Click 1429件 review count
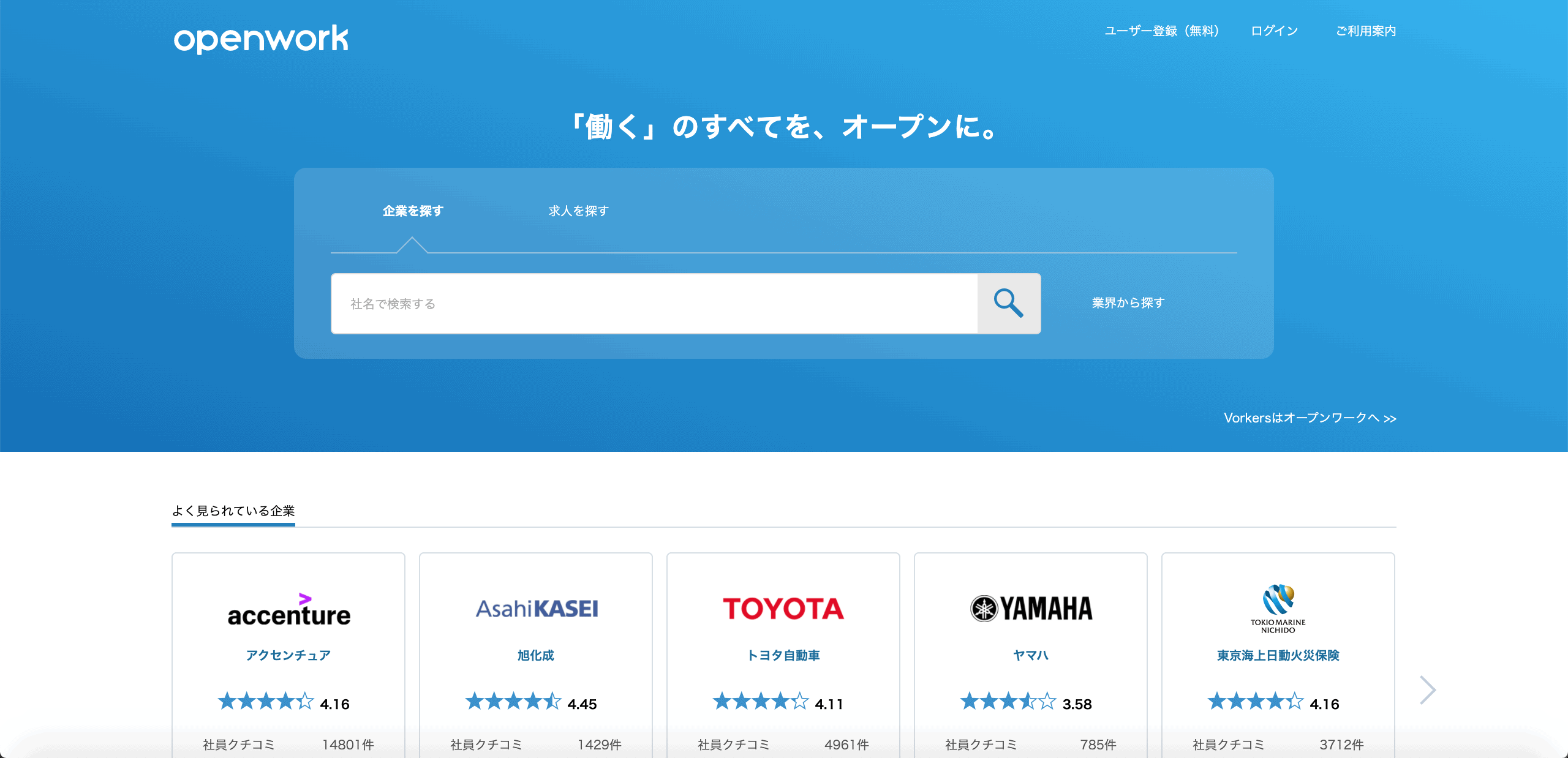 (600, 745)
